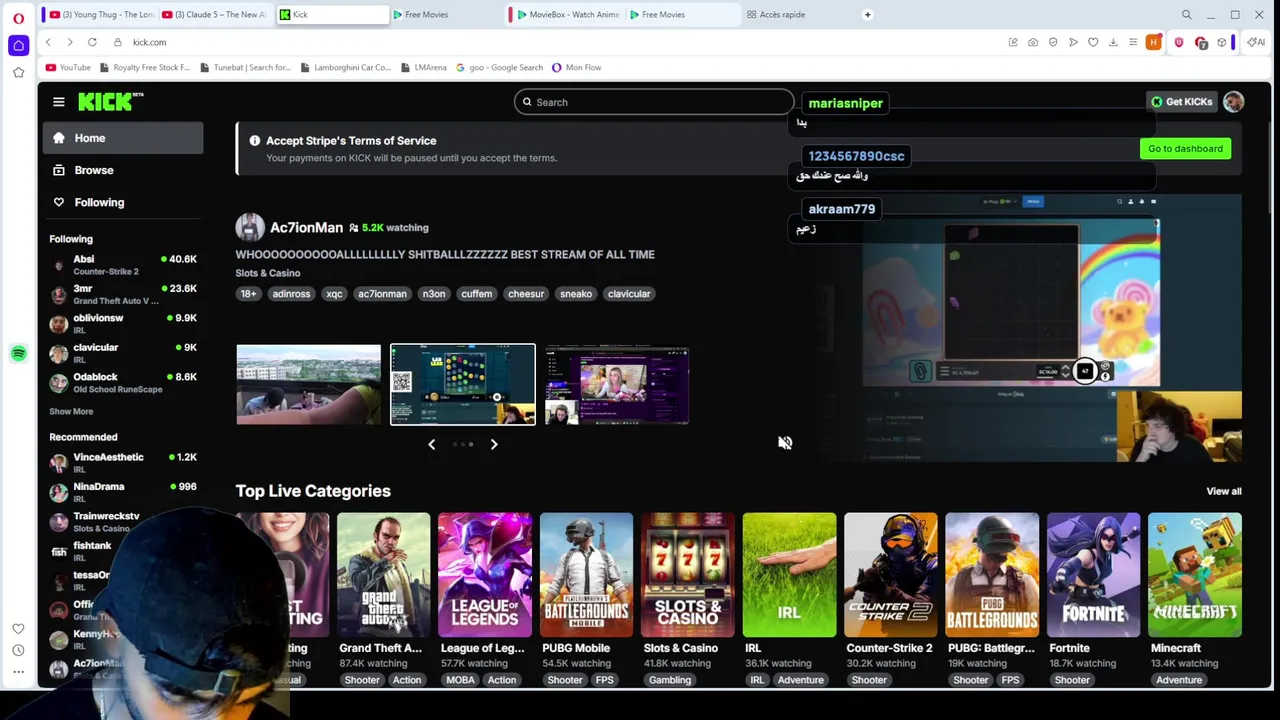Open NinaDrama recommended channel
This screenshot has height=720, width=1280.
123,492
